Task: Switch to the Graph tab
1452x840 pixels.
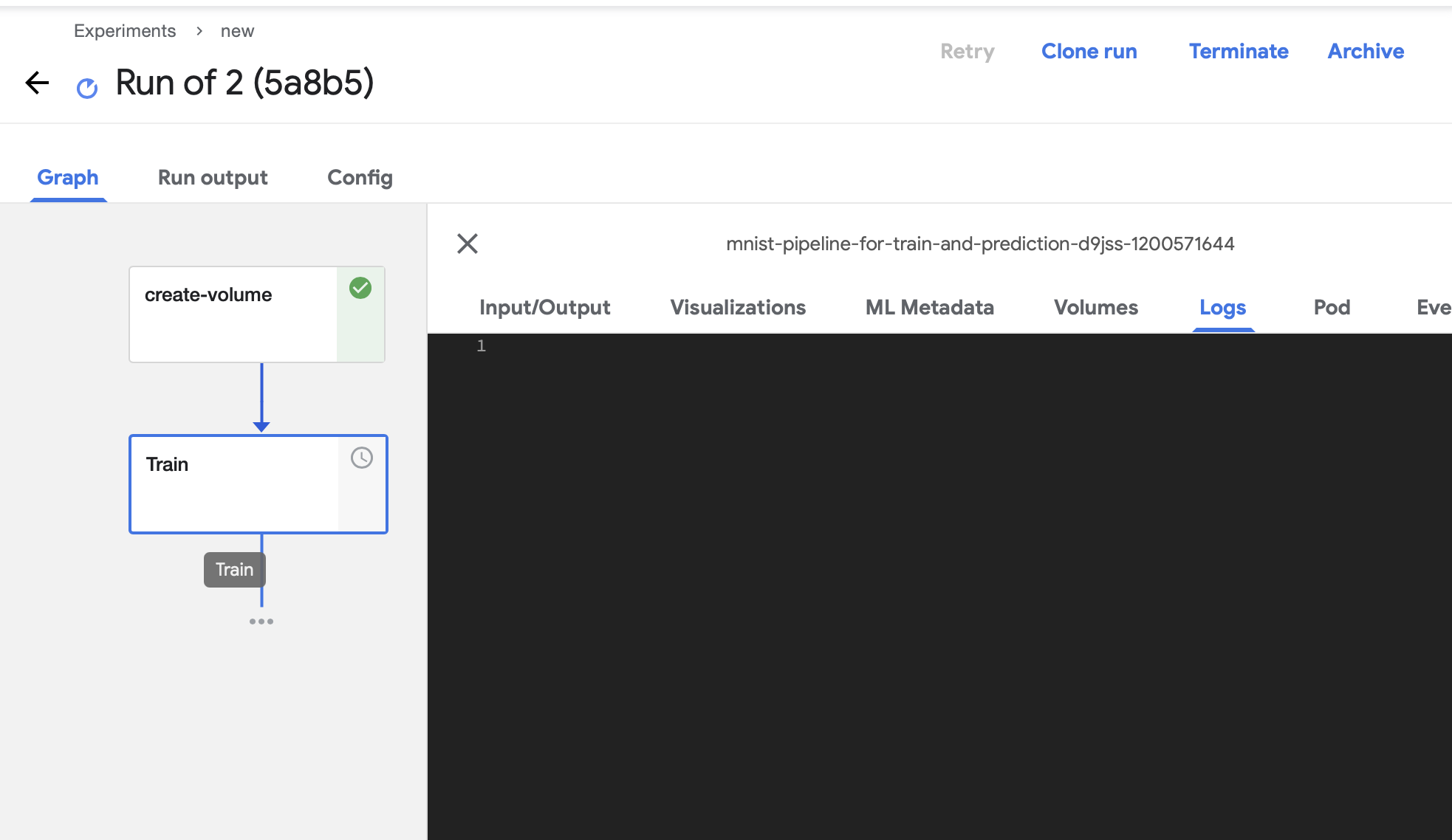Action: tap(68, 177)
